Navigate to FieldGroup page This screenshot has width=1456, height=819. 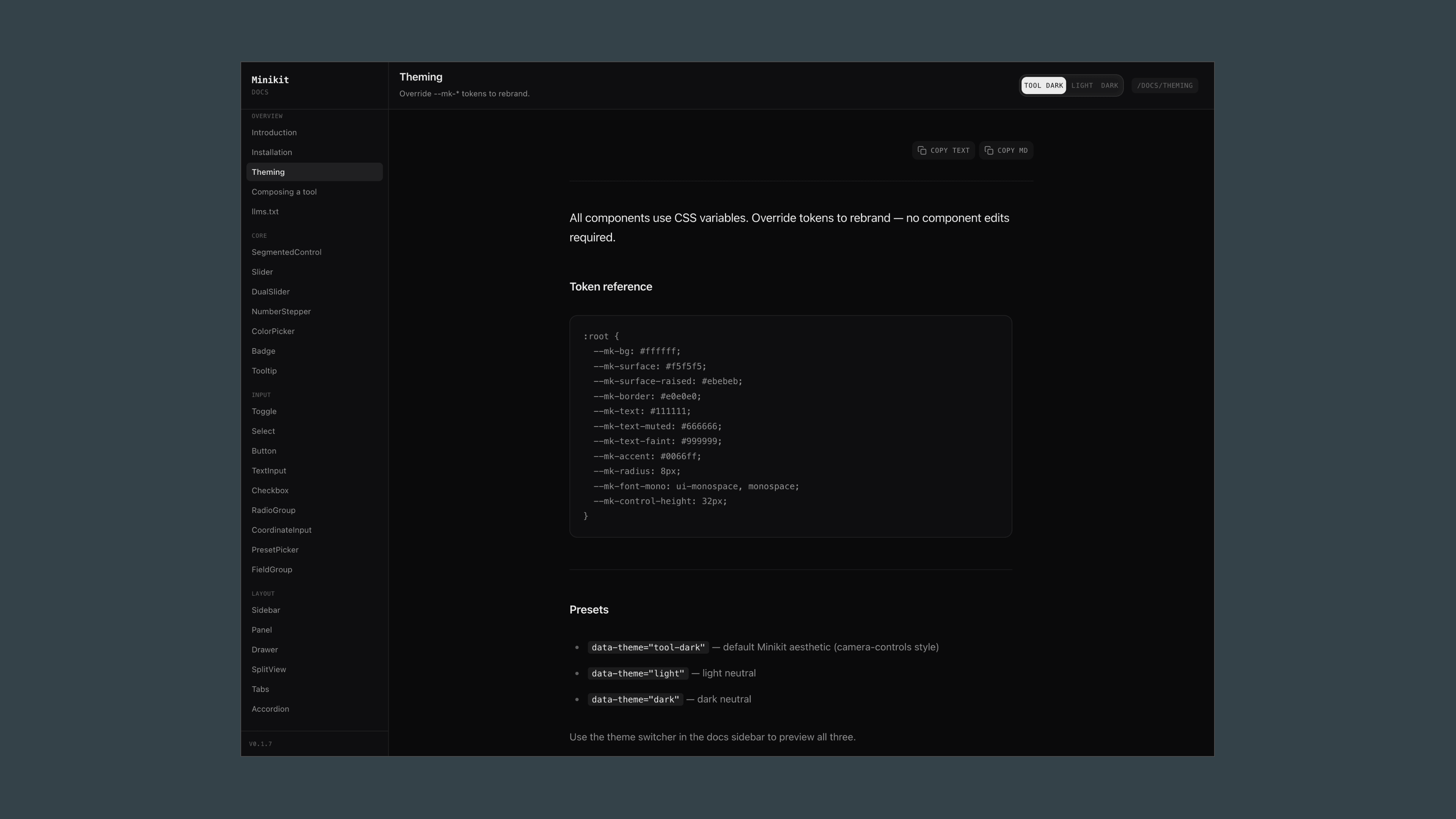314,570
